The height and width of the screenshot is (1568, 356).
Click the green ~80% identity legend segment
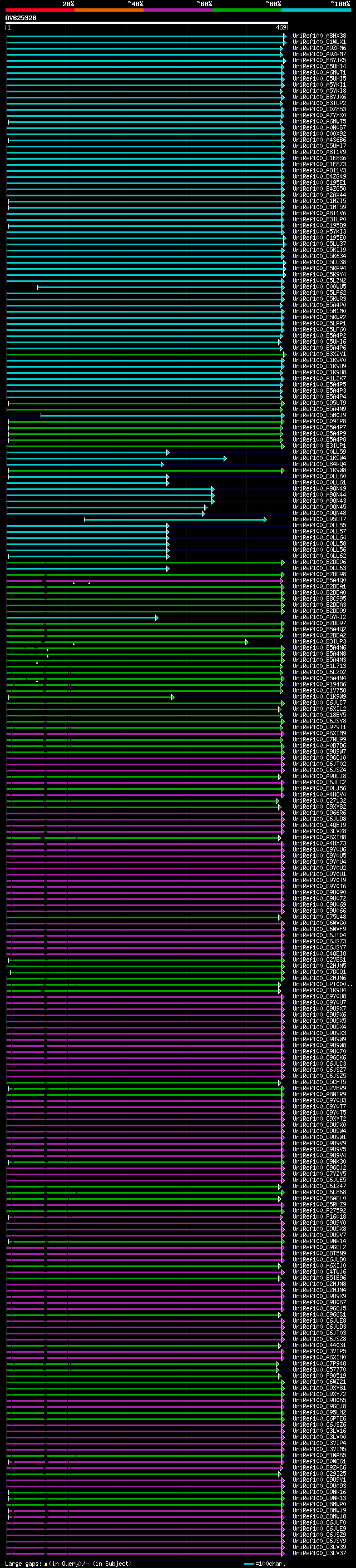tap(247, 10)
